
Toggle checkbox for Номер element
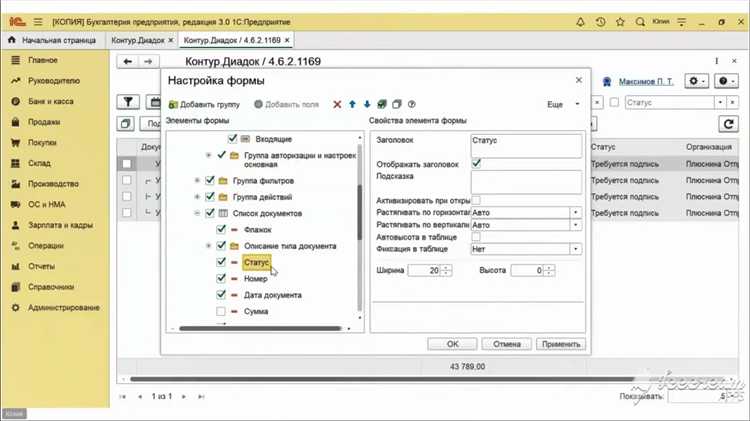tap(221, 278)
